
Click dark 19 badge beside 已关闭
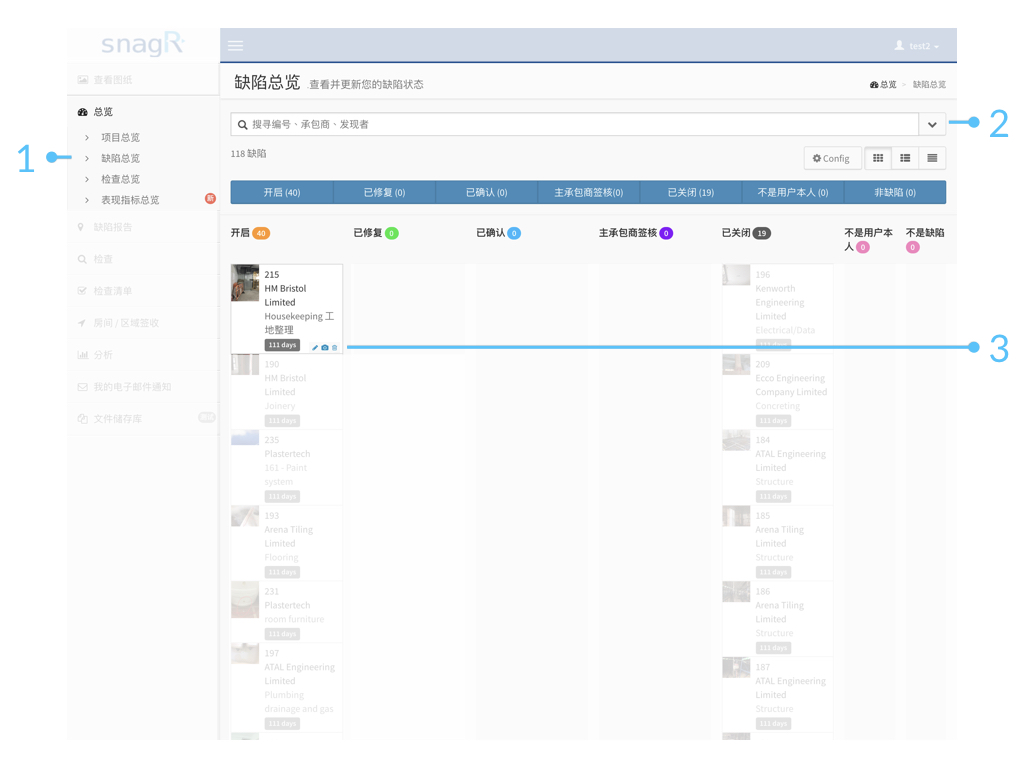coord(761,233)
